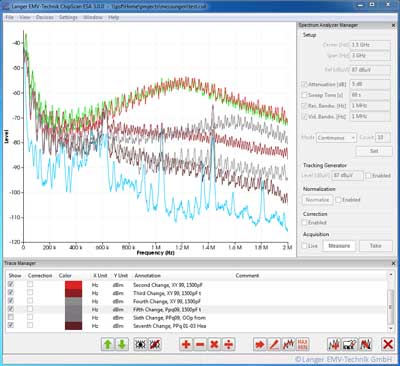Viewport: 400px width, 366px height.
Task: Click the red right-arrow icon
Action: click(x=260, y=344)
